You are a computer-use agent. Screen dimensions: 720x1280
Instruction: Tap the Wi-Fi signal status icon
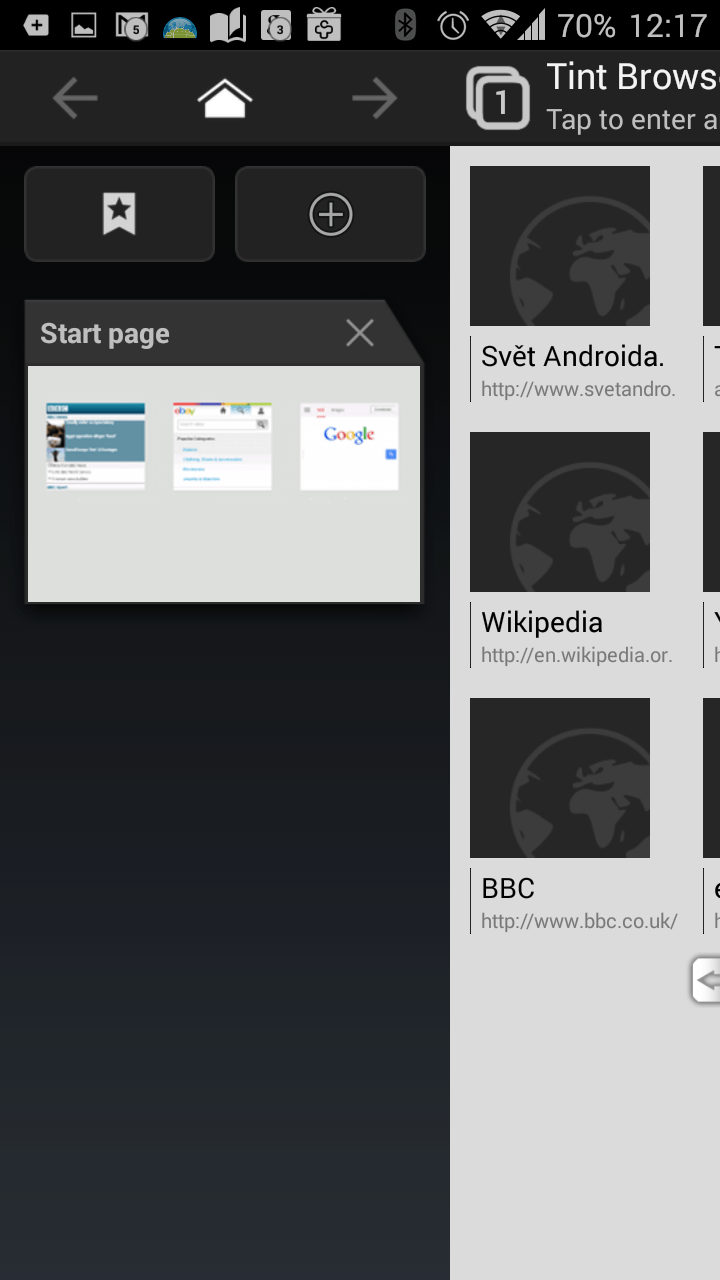500,25
